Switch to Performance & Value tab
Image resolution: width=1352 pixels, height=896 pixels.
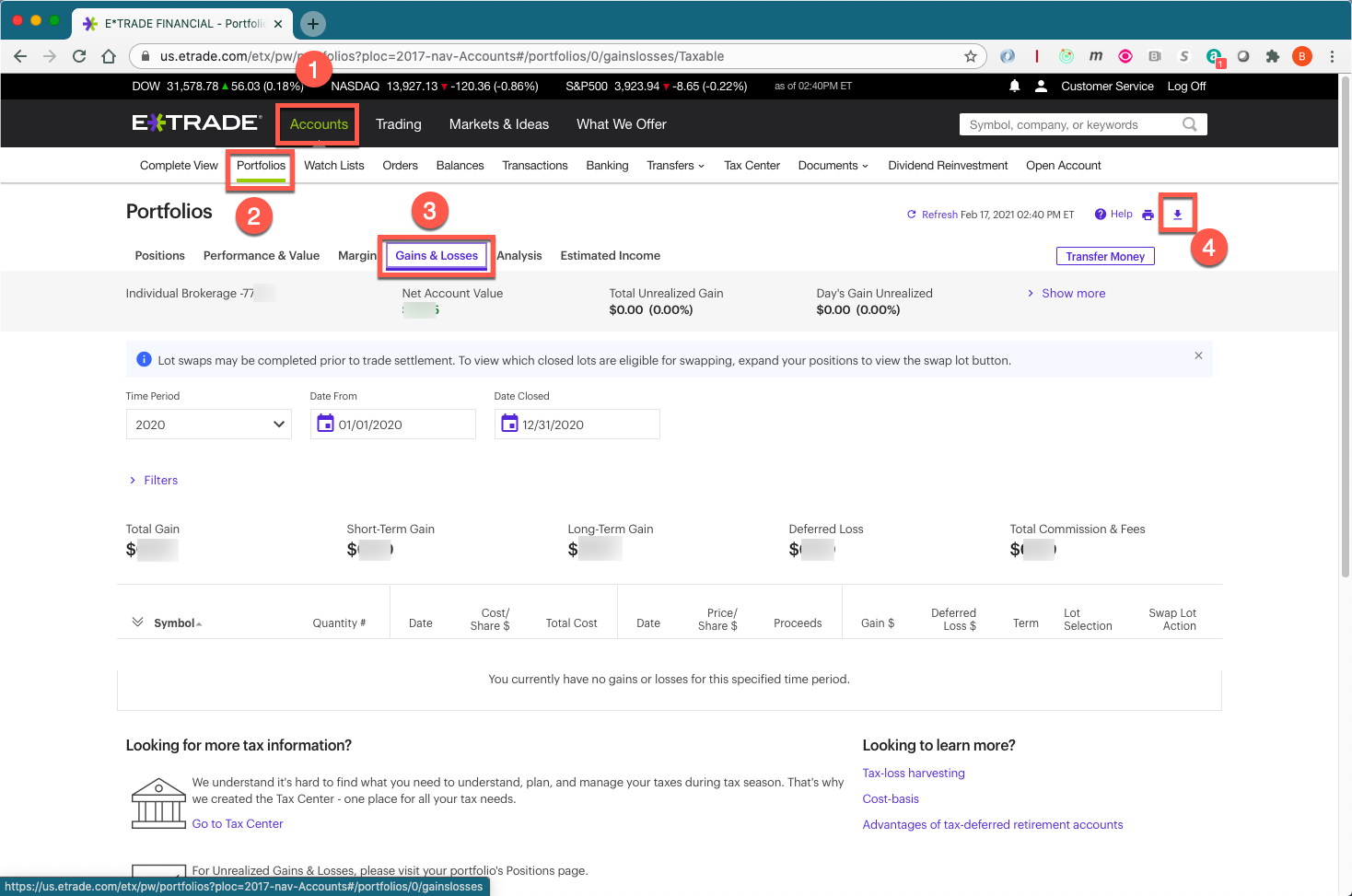pyautogui.click(x=262, y=256)
